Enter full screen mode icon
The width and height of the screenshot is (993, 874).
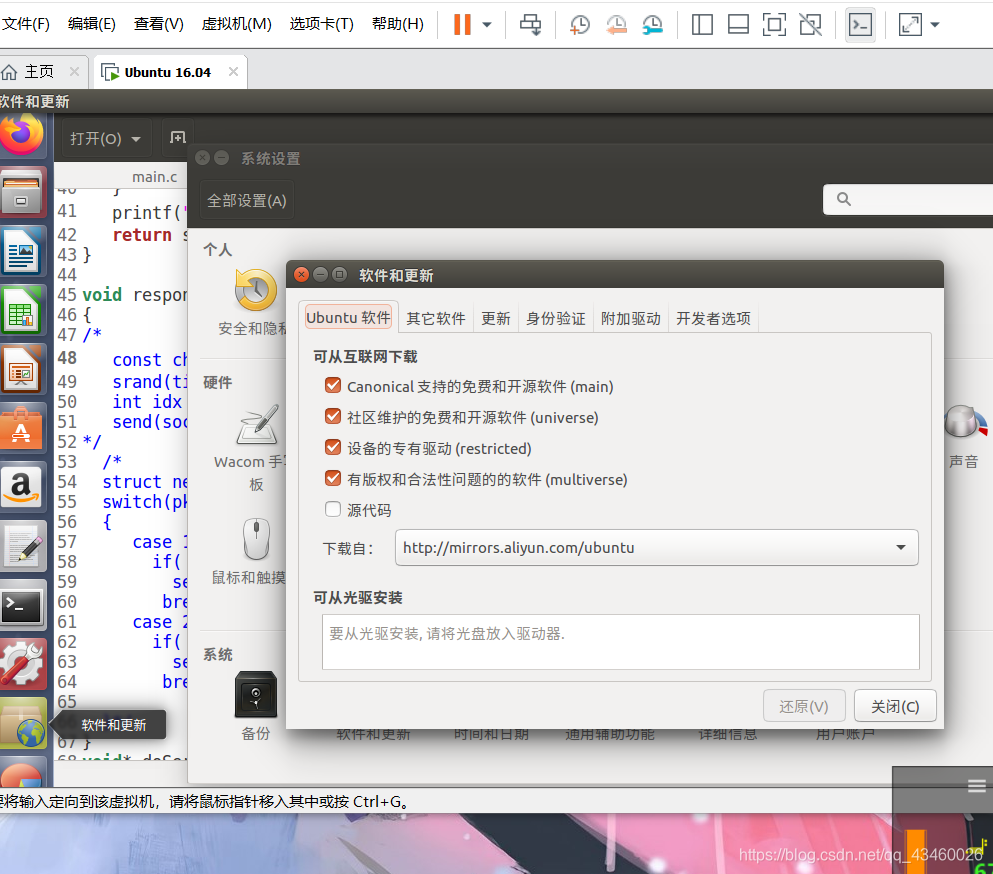774,25
